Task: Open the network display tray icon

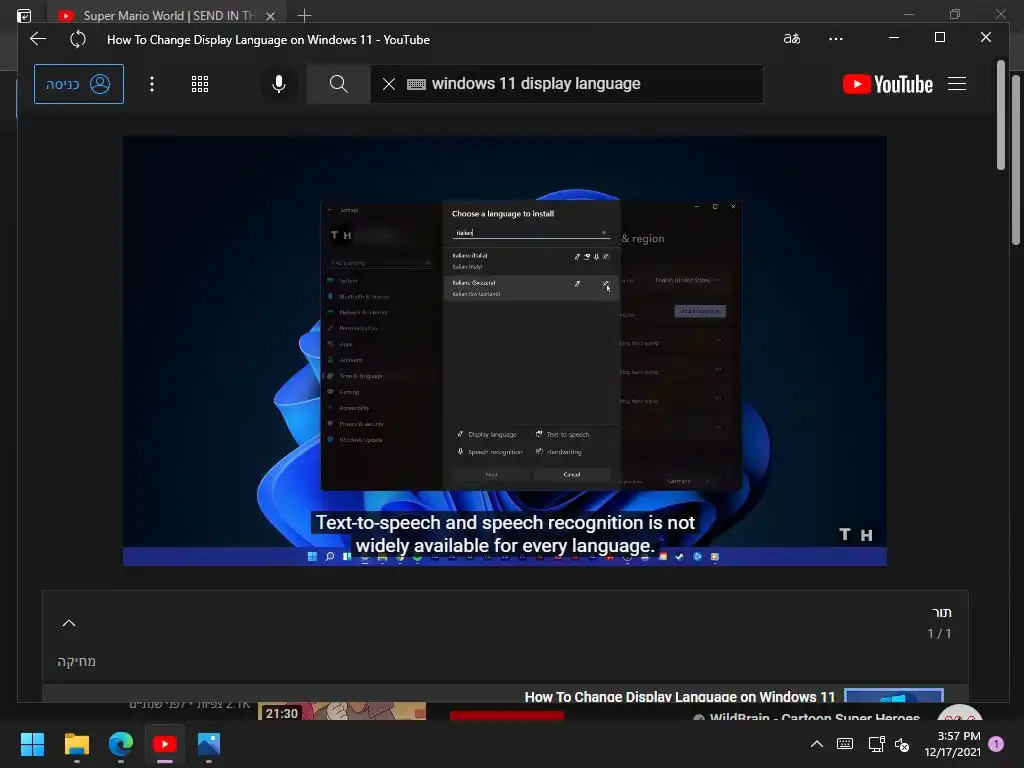Action: tap(876, 744)
